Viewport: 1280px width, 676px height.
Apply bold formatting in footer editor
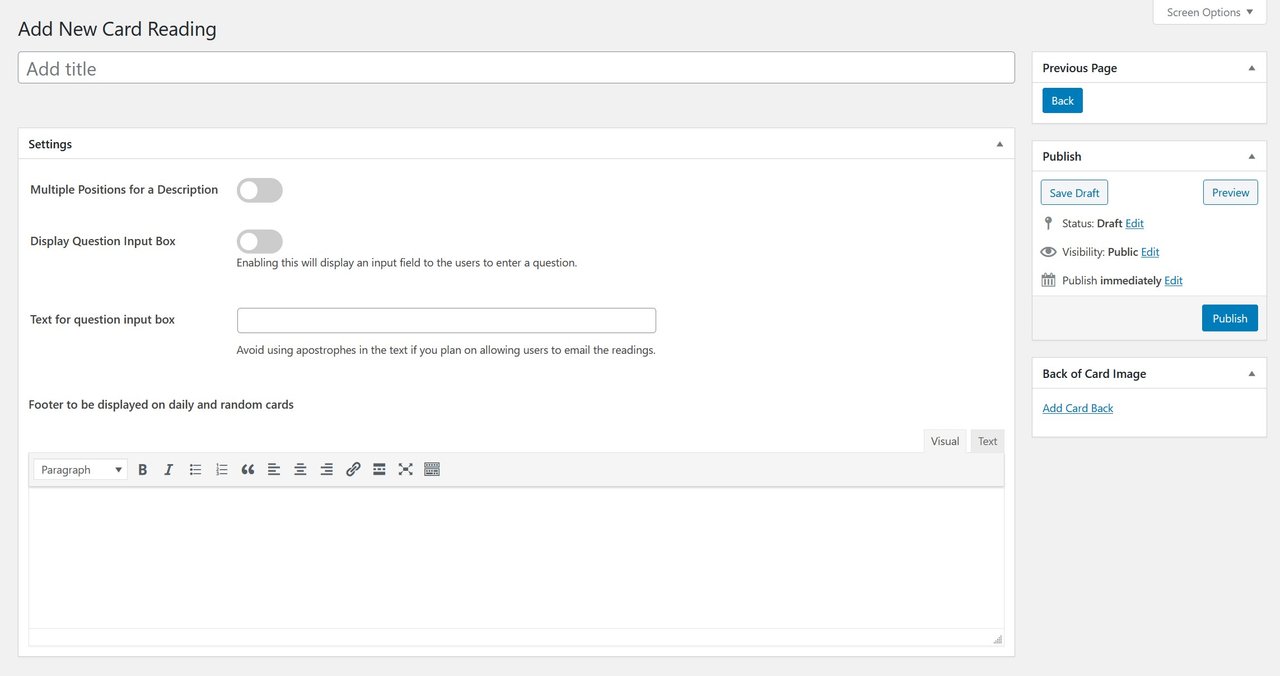[x=143, y=469]
